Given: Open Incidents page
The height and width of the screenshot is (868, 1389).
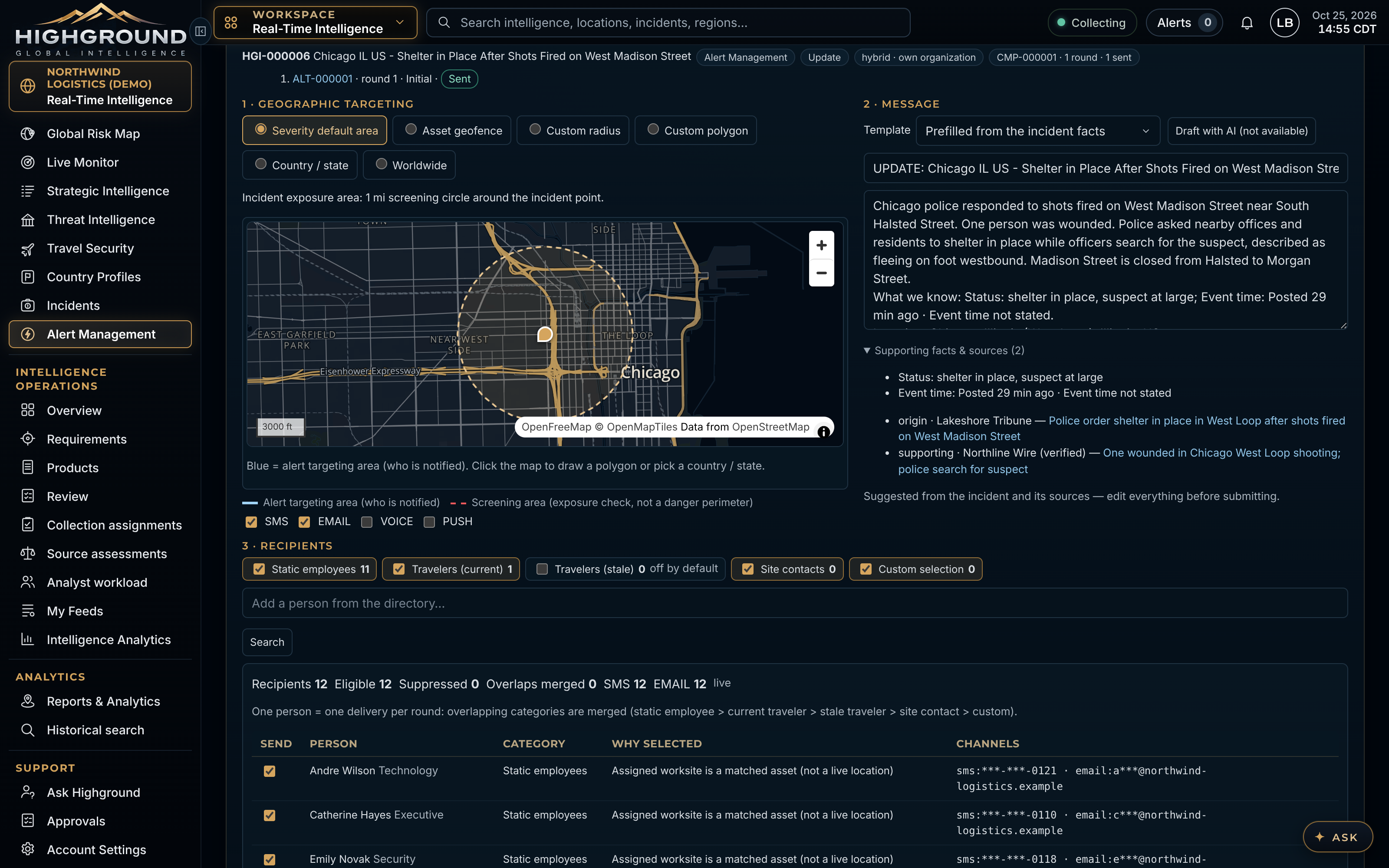Looking at the screenshot, I should click(100, 306).
